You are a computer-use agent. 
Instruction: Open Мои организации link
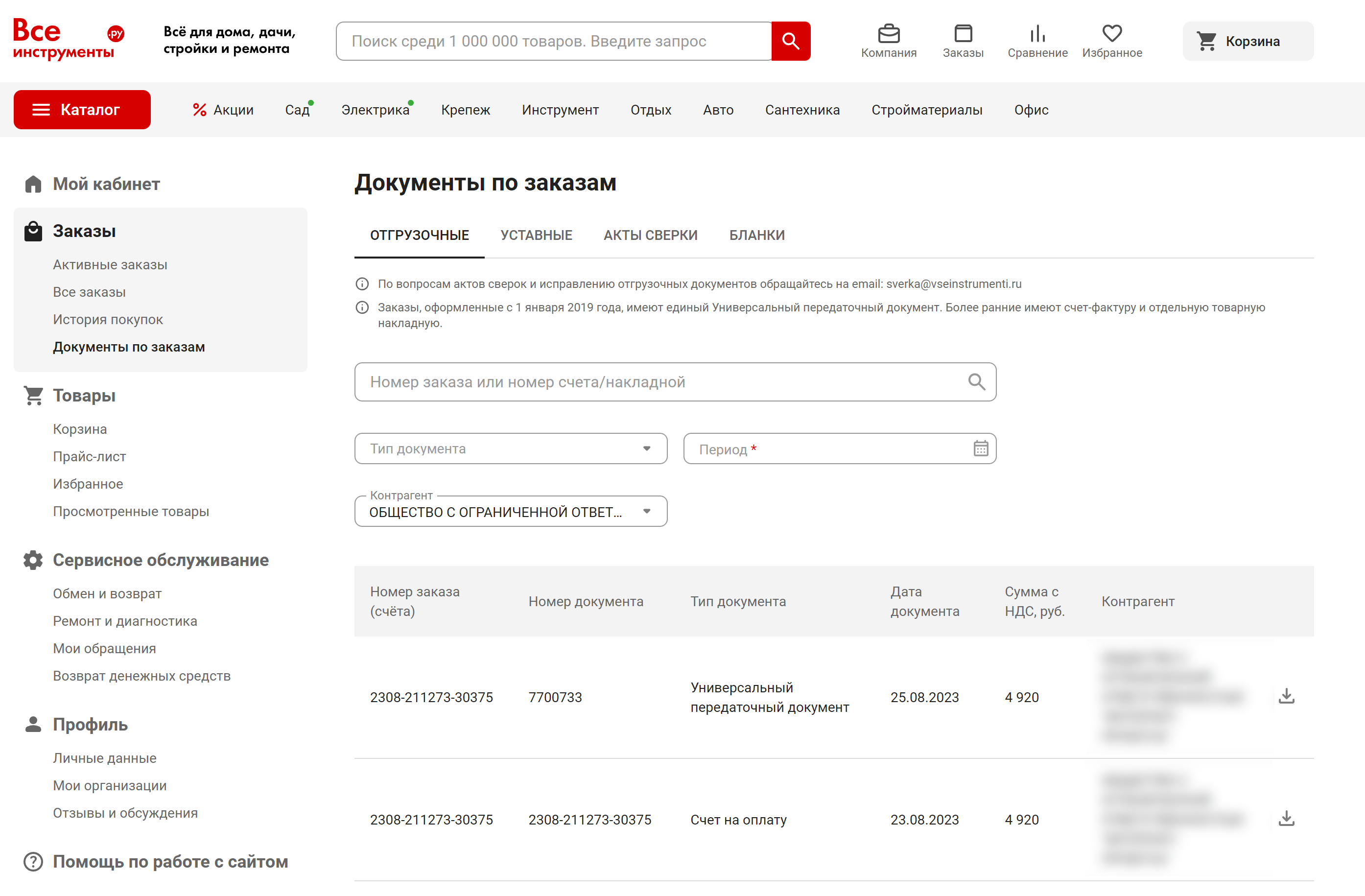(x=110, y=785)
